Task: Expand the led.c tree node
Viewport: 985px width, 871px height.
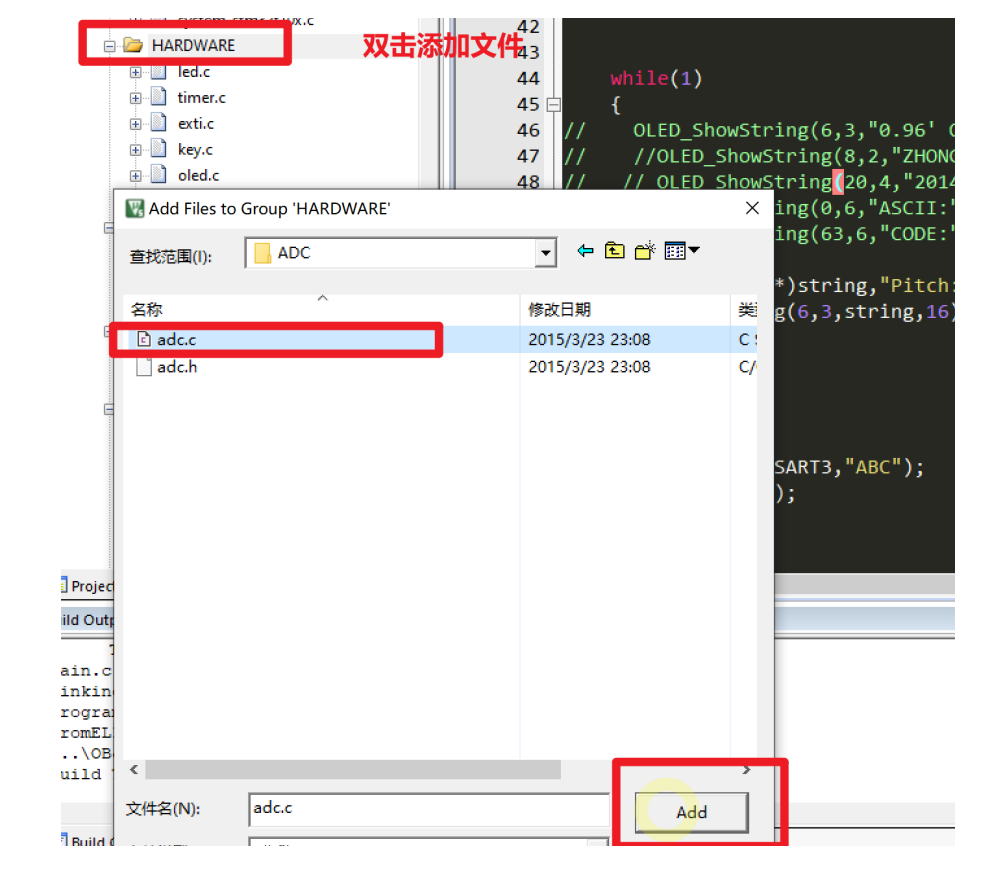Action: point(135,72)
